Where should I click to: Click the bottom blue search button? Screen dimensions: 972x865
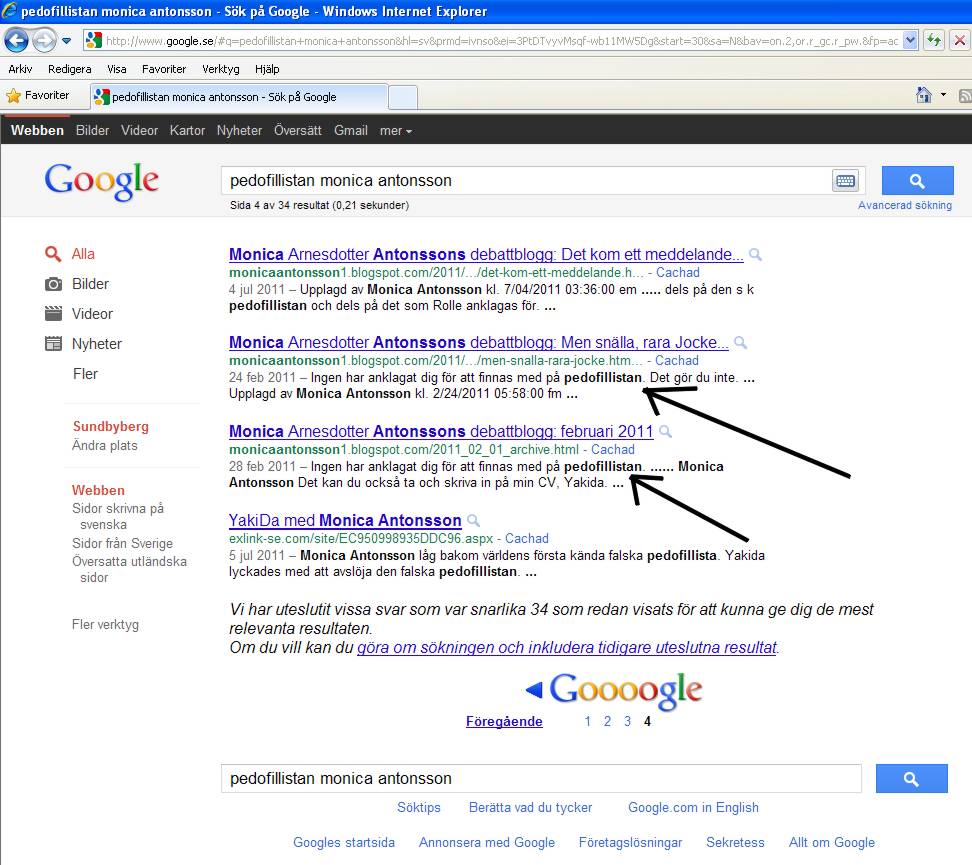(x=911, y=778)
